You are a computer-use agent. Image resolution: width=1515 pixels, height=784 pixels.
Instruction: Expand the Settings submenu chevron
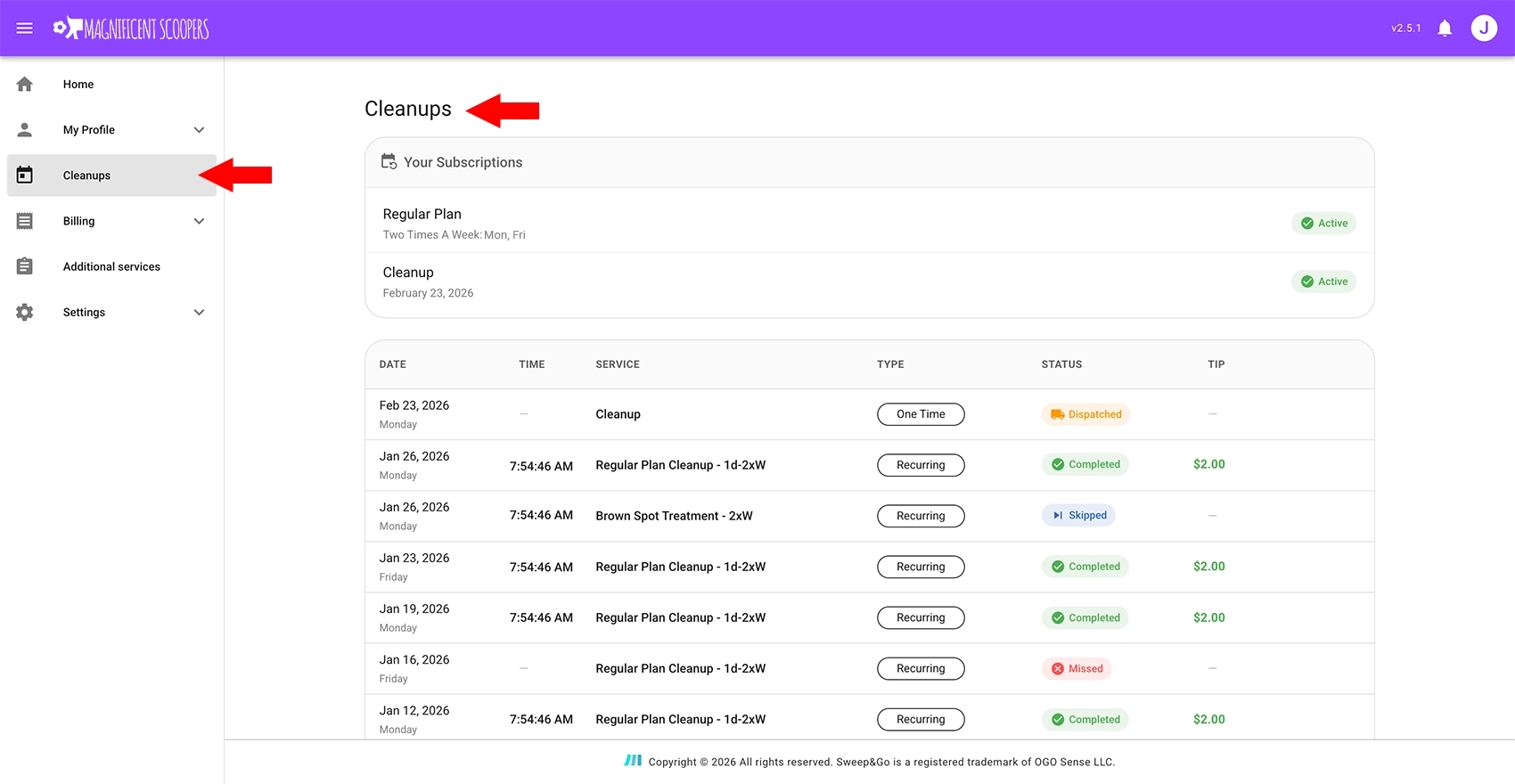[199, 313]
